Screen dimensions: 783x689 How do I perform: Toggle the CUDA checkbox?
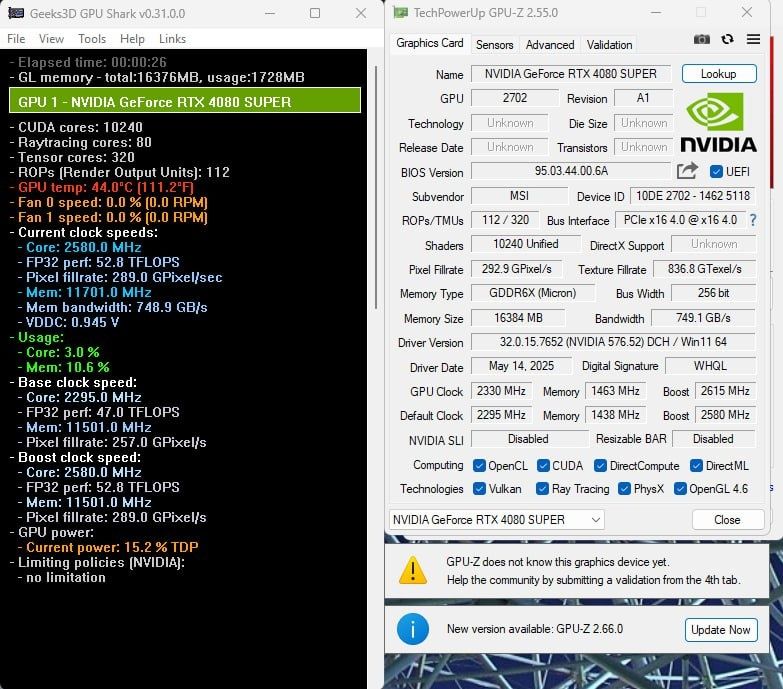coord(543,466)
